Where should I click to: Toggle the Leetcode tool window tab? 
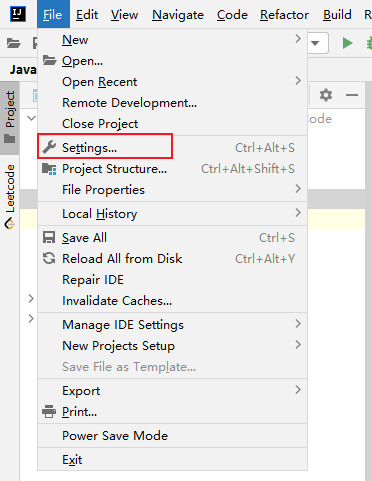(10, 197)
